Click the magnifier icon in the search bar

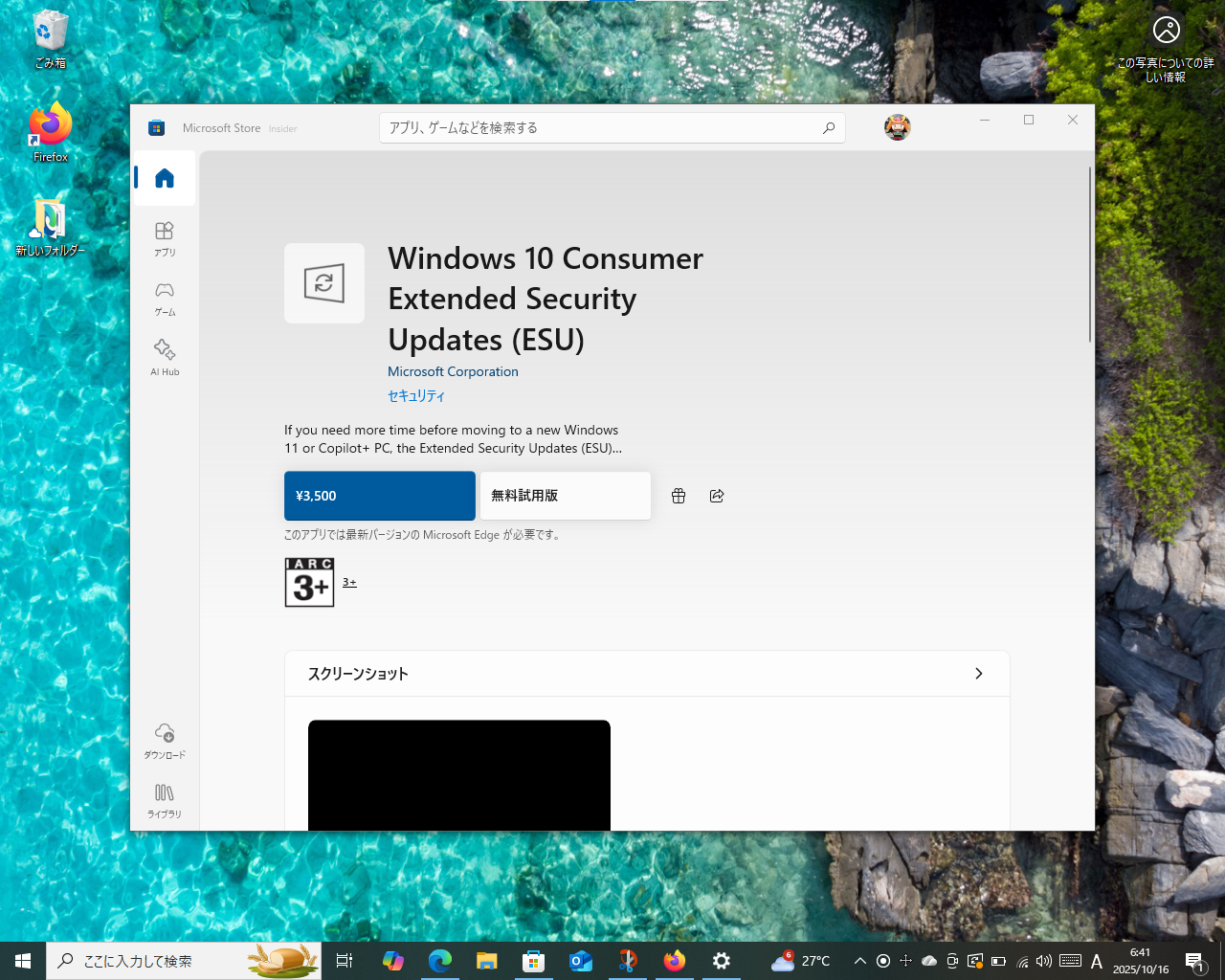point(828,127)
